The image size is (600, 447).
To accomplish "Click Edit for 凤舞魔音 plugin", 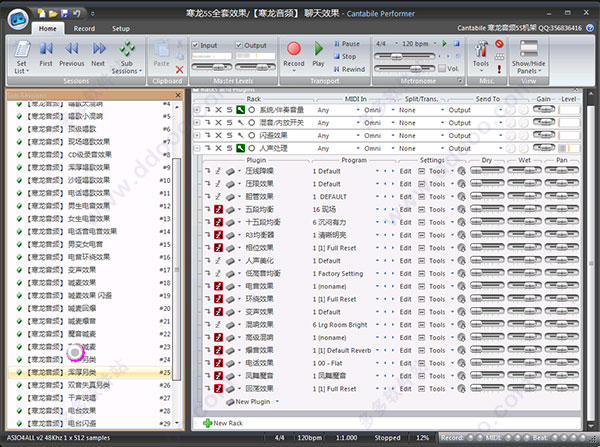I will click(x=406, y=376).
